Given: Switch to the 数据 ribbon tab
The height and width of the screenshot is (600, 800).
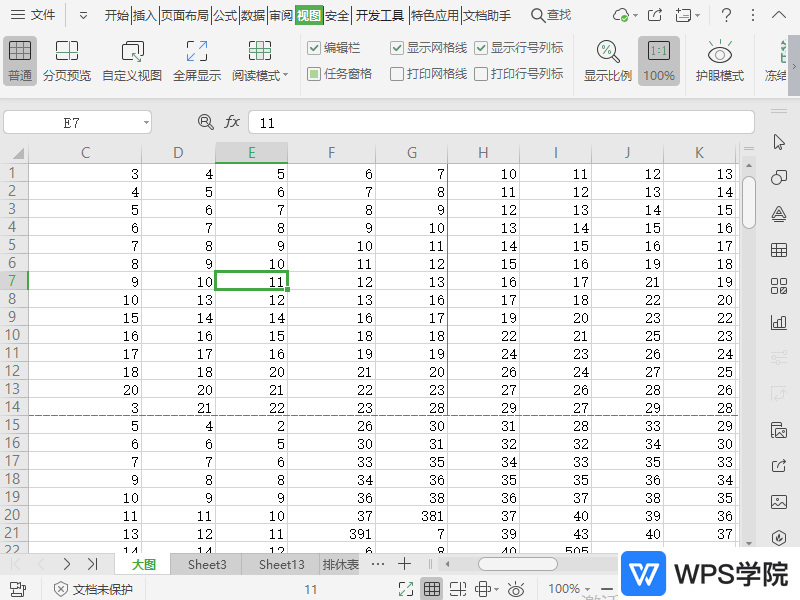Looking at the screenshot, I should click(253, 15).
